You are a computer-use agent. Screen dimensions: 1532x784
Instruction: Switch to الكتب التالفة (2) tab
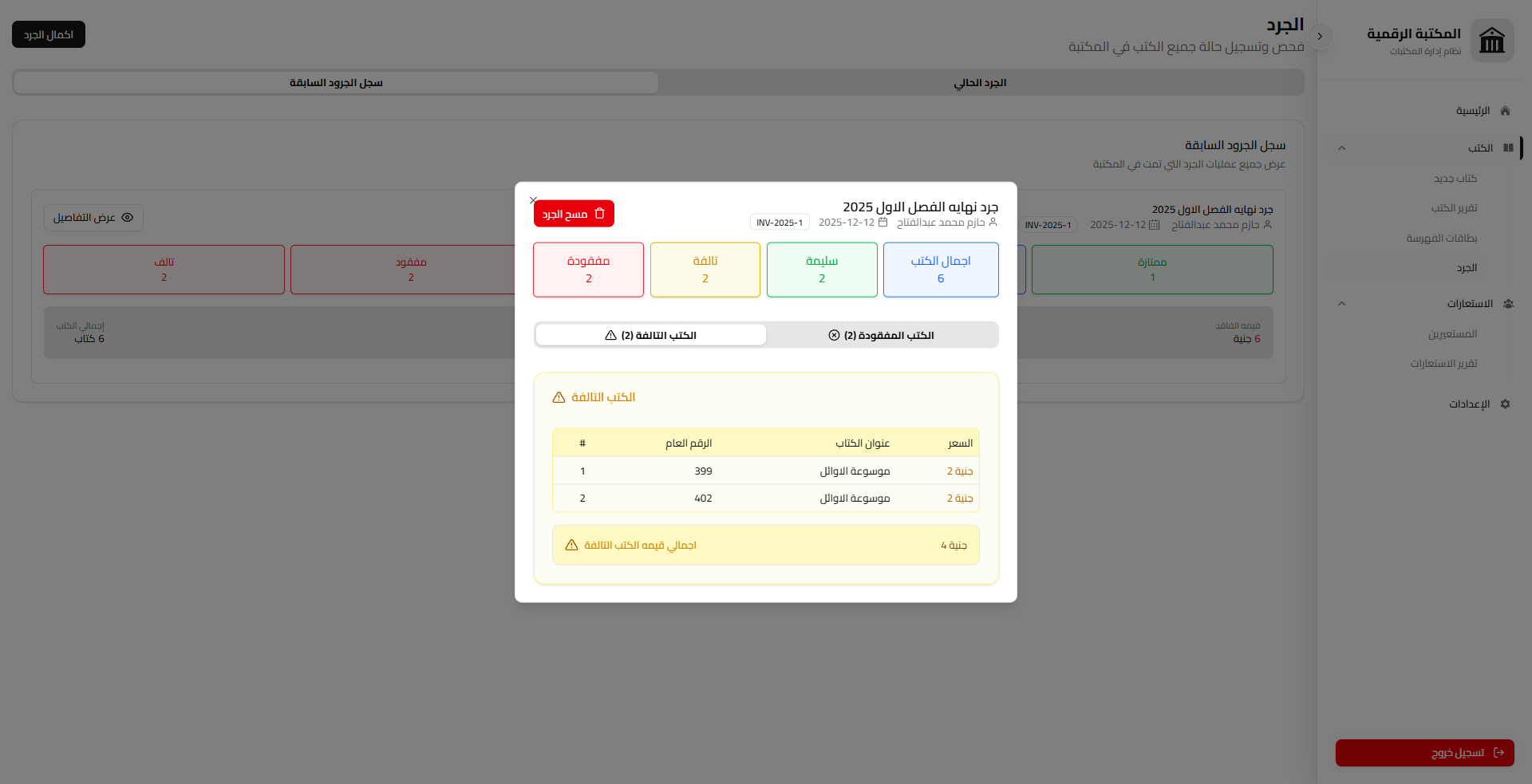coord(650,335)
